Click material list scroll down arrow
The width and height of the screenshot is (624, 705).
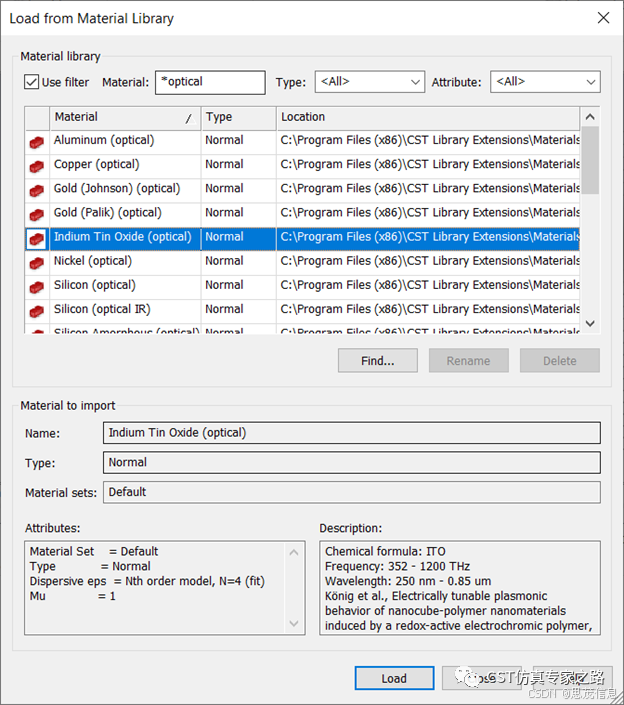[x=590, y=323]
